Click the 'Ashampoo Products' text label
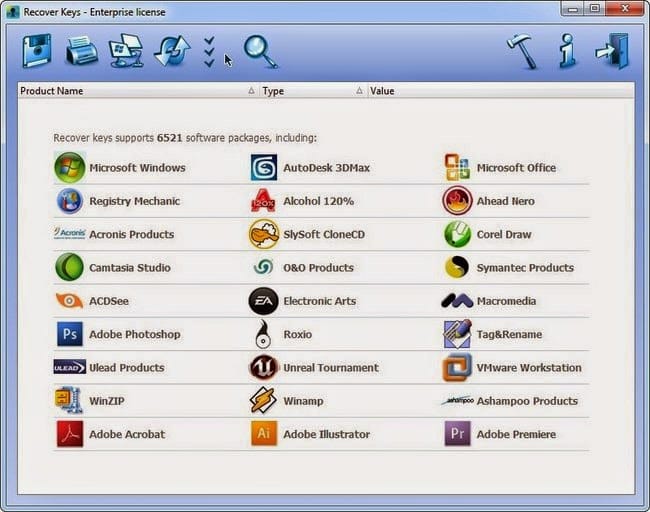The height and width of the screenshot is (512, 650). [x=527, y=401]
